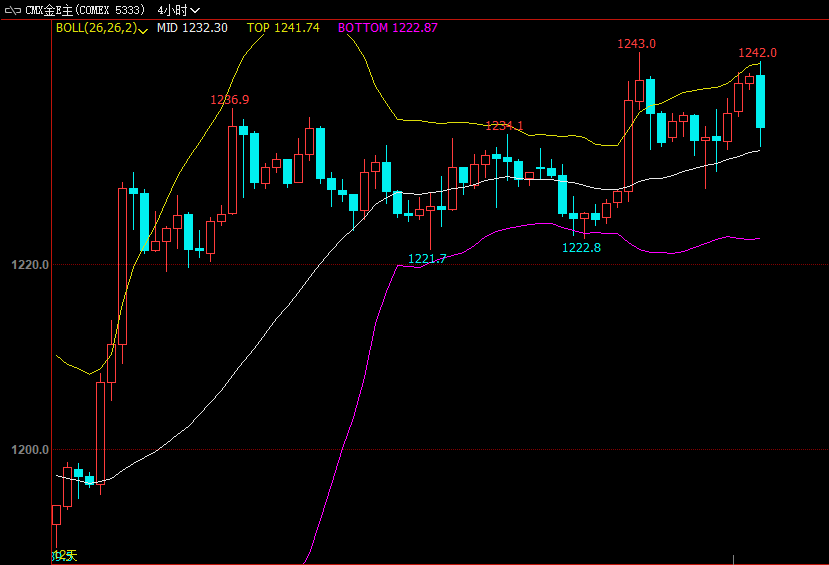829x565 pixels.
Task: Click the 1222.8 low price label
Action: coord(581,248)
